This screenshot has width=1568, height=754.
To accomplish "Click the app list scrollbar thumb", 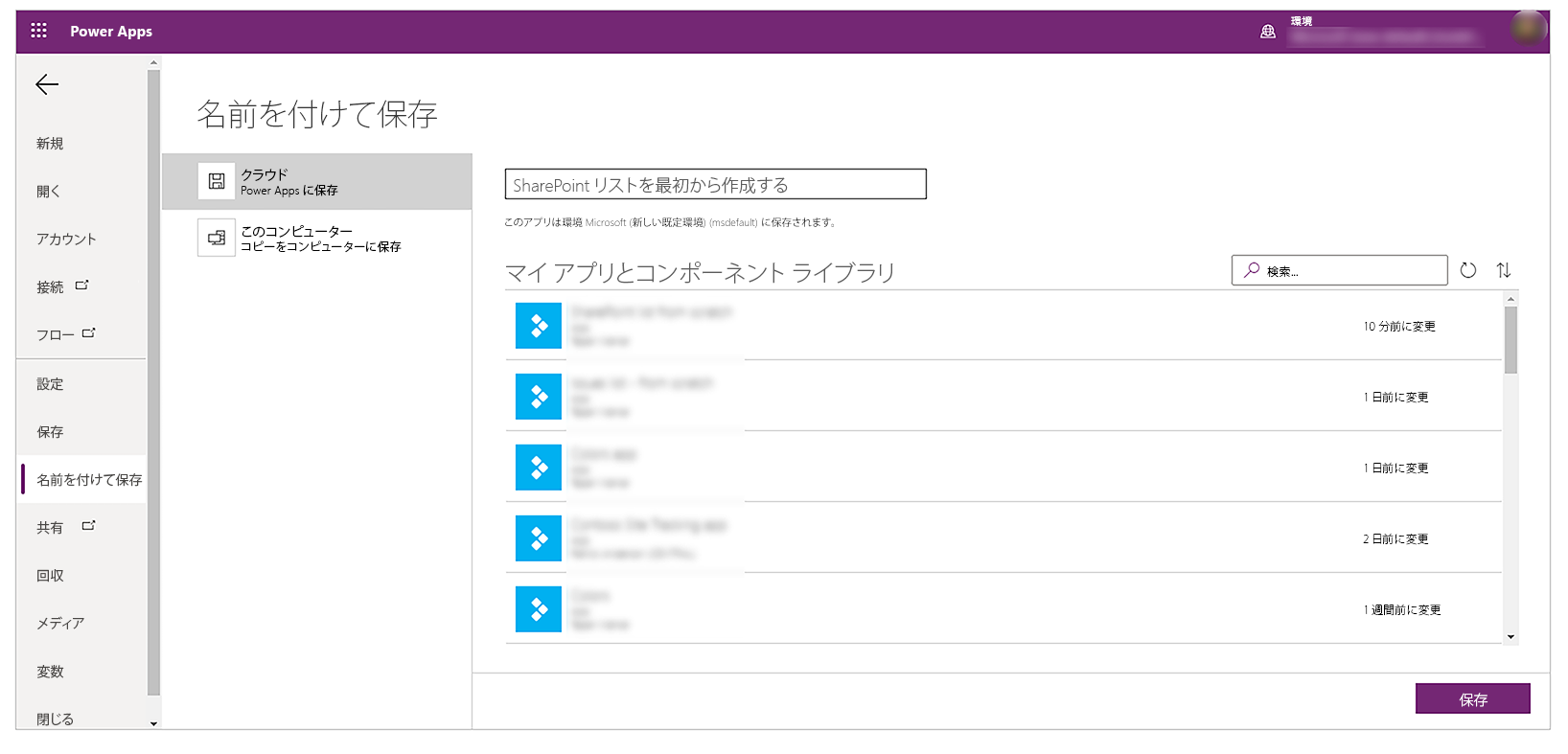I will (x=1510, y=339).
